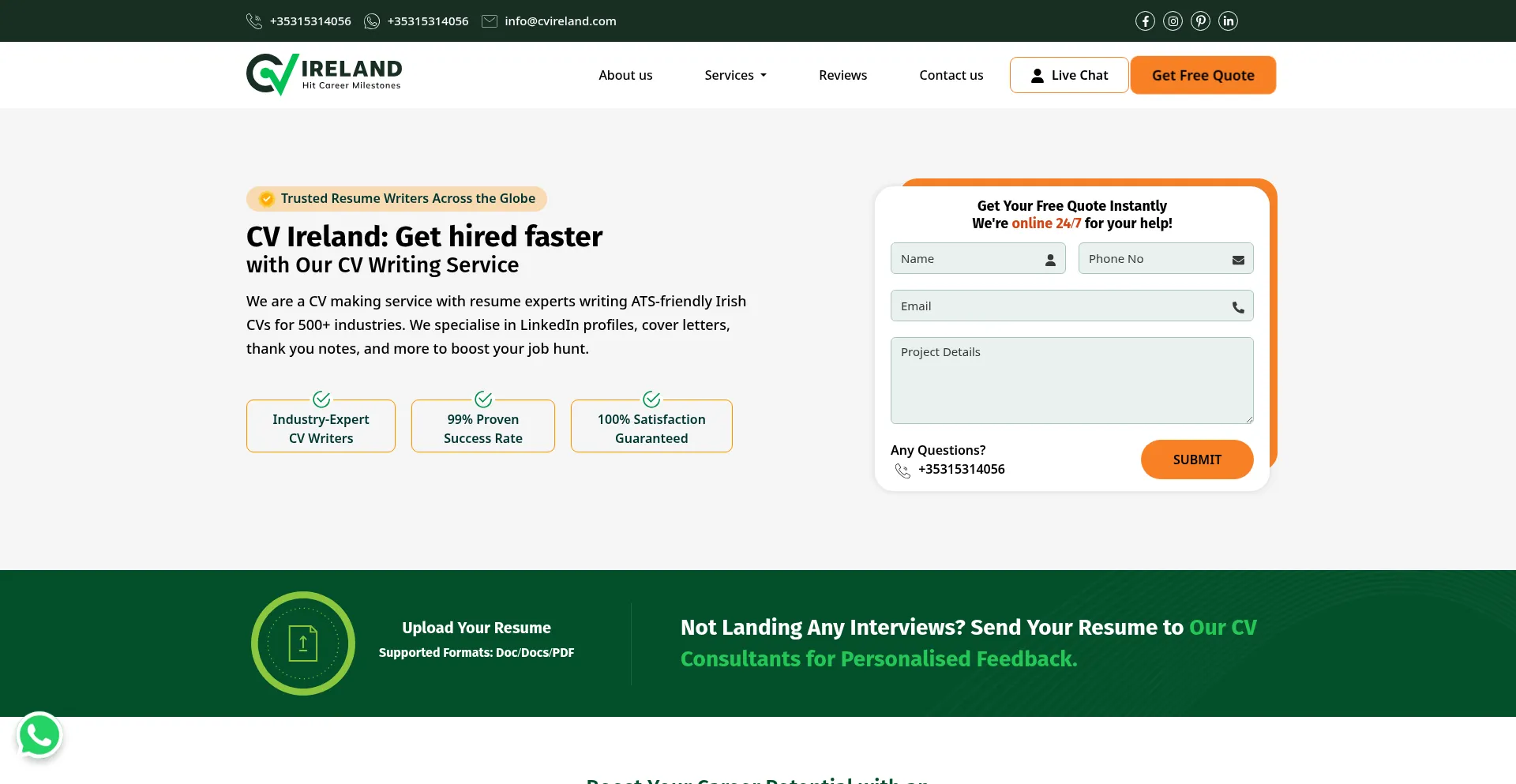The height and width of the screenshot is (784, 1516).
Task: Click the Name input field
Action: [x=970, y=259]
